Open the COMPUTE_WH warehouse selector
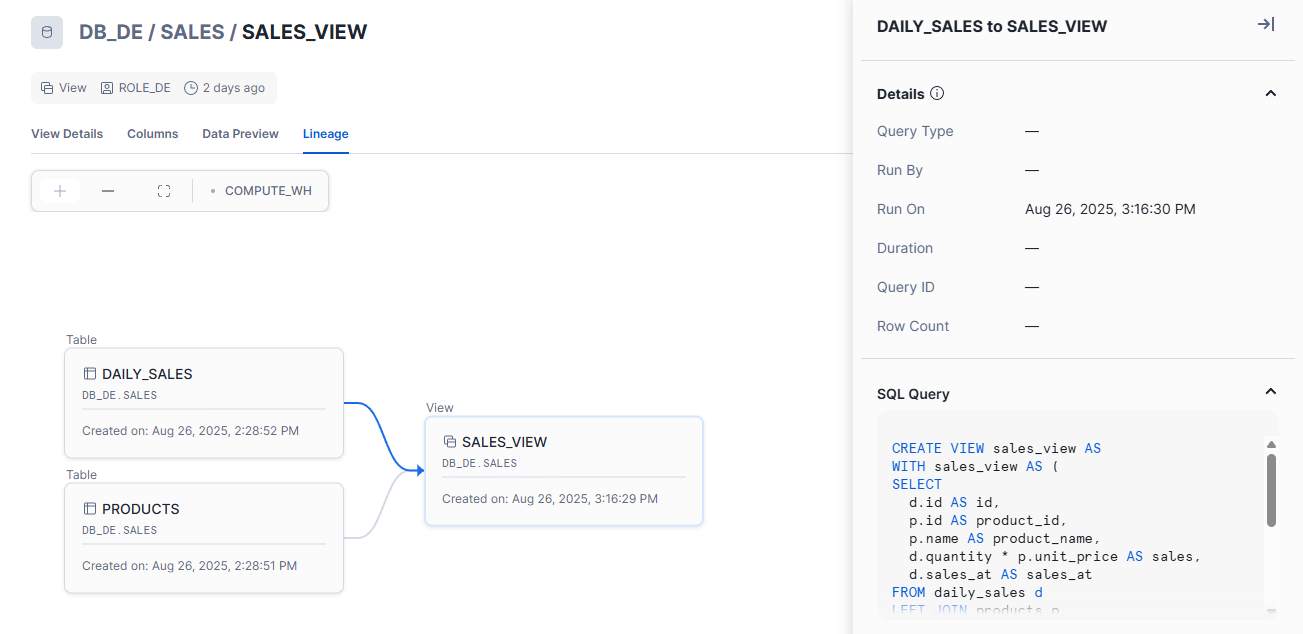The image size is (1303, 634). [x=262, y=191]
